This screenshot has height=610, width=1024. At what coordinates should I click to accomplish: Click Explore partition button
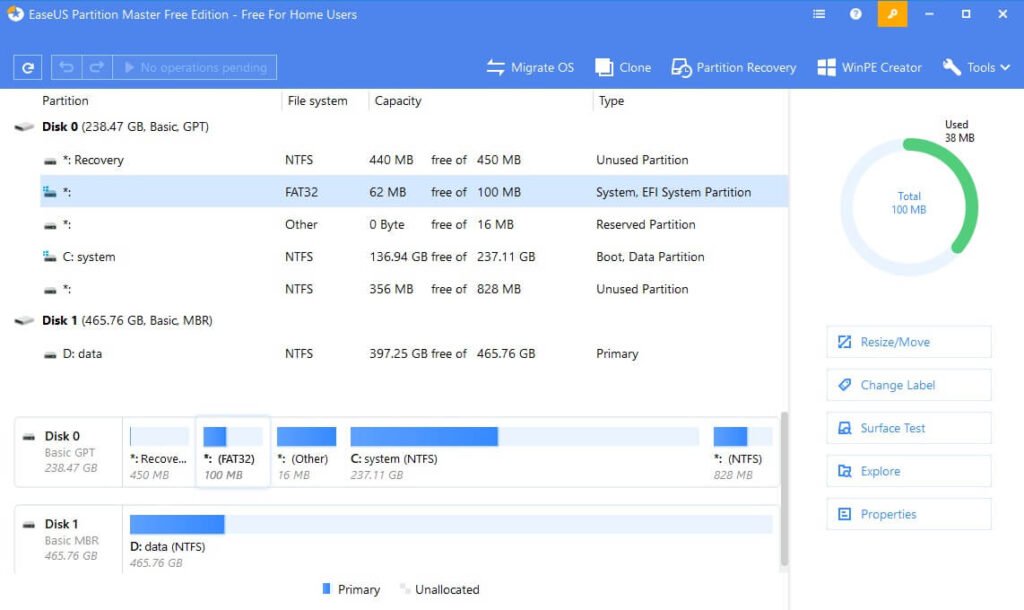(x=908, y=471)
